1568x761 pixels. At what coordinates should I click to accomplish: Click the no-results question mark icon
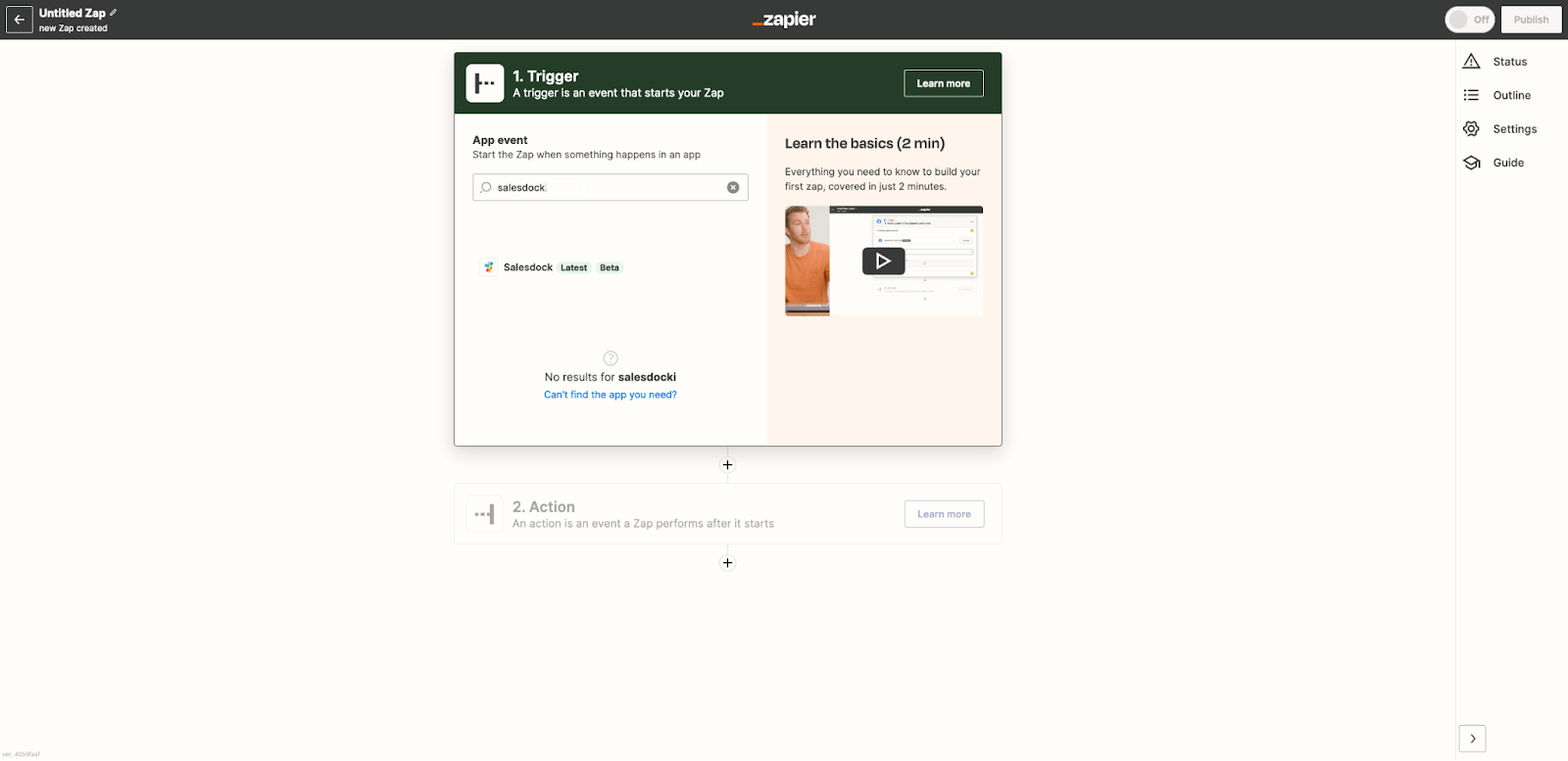[611, 358]
